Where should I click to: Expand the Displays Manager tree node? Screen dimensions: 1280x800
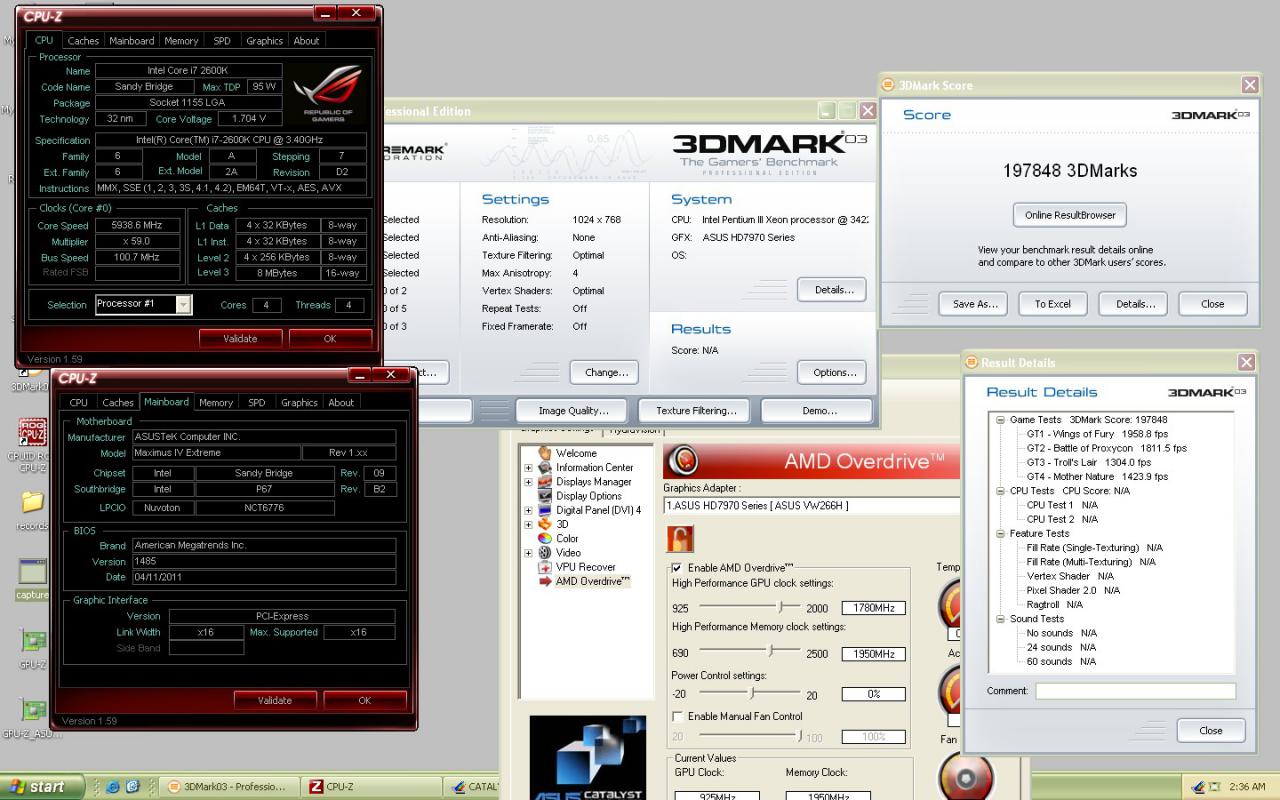(x=528, y=481)
